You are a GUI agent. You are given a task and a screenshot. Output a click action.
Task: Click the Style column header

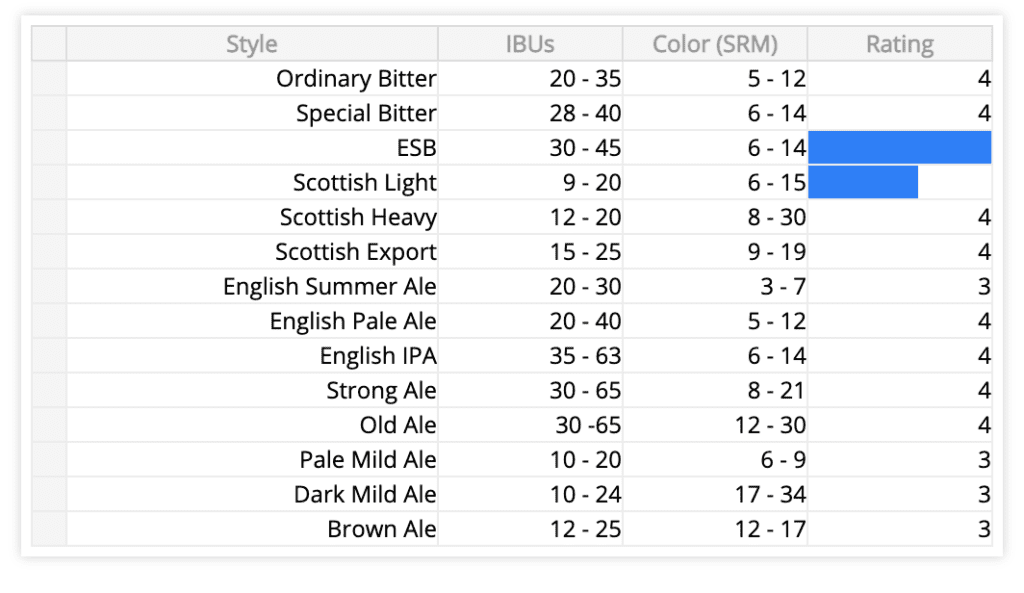click(x=252, y=44)
